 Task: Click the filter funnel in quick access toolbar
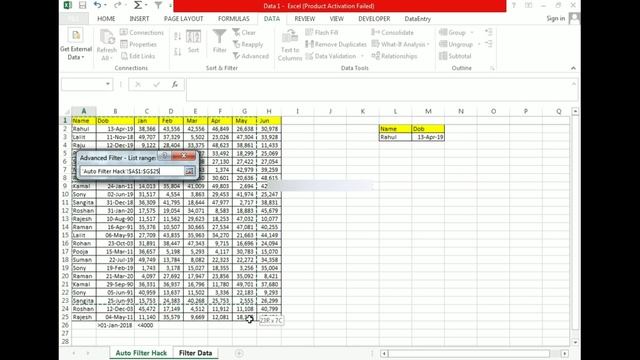coord(158,5)
